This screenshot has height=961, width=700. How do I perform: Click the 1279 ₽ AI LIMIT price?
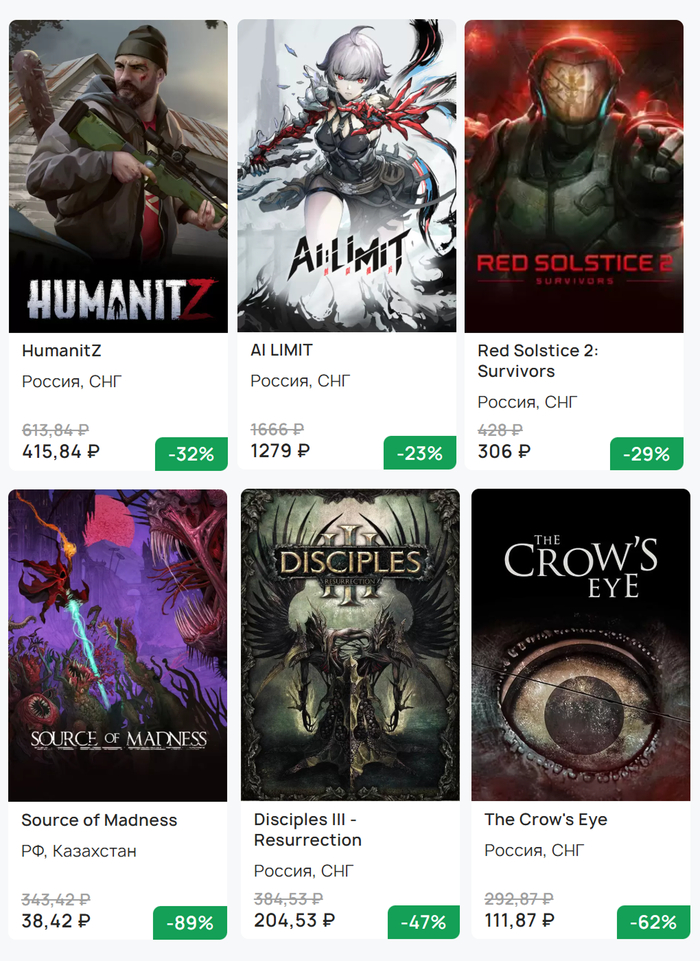tap(280, 451)
